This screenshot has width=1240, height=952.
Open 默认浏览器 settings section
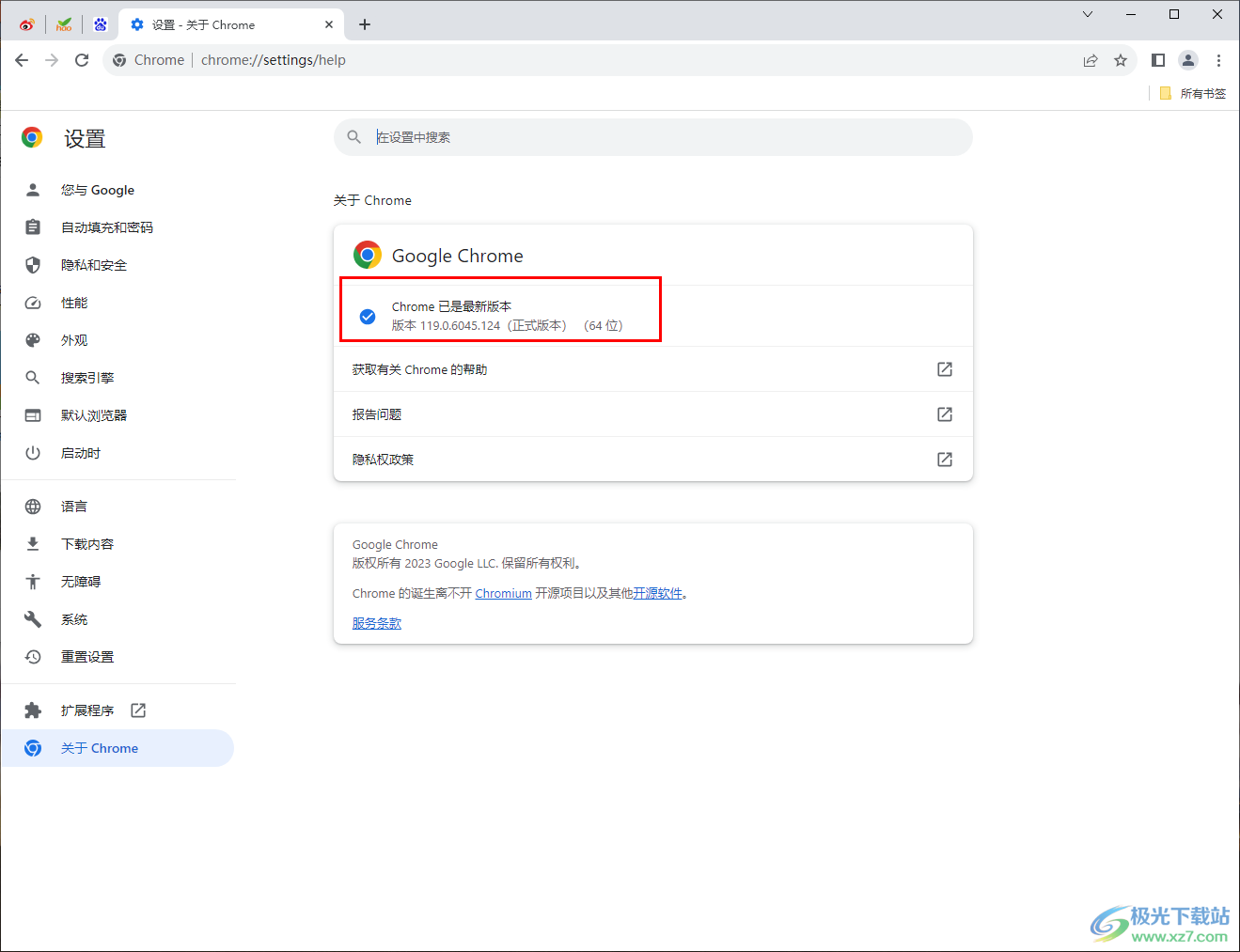coord(118,415)
